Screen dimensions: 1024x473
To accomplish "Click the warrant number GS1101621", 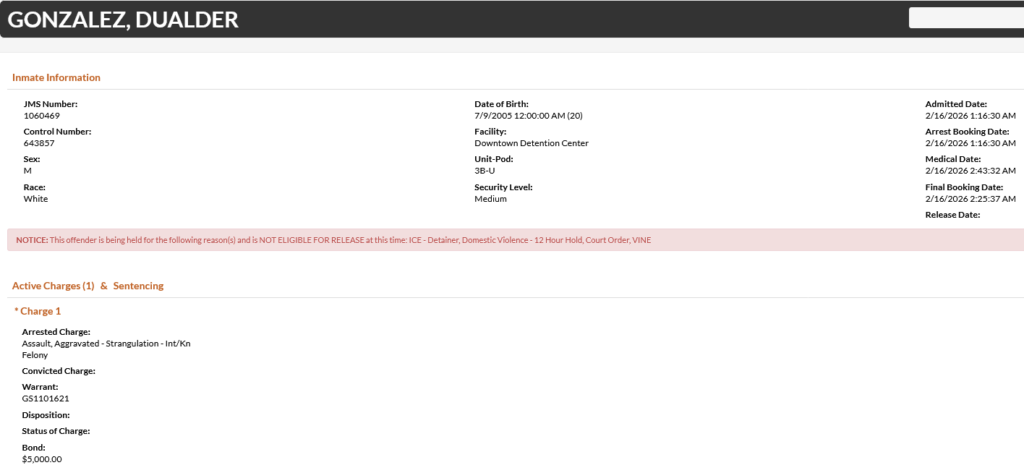I will (x=45, y=397).
